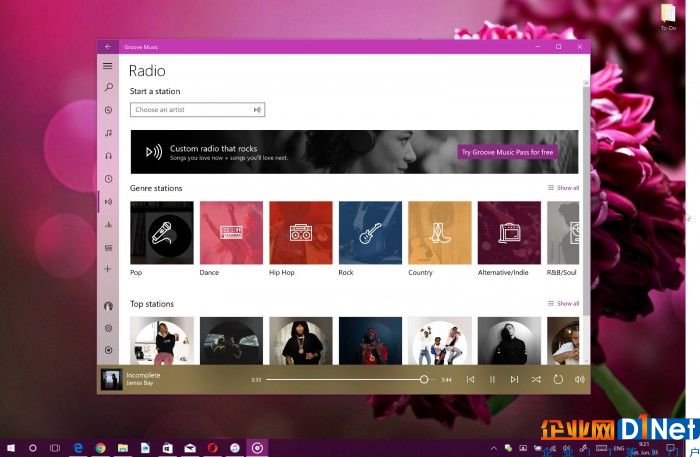
Task: Click the Choose an artist field
Action: pyautogui.click(x=197, y=110)
